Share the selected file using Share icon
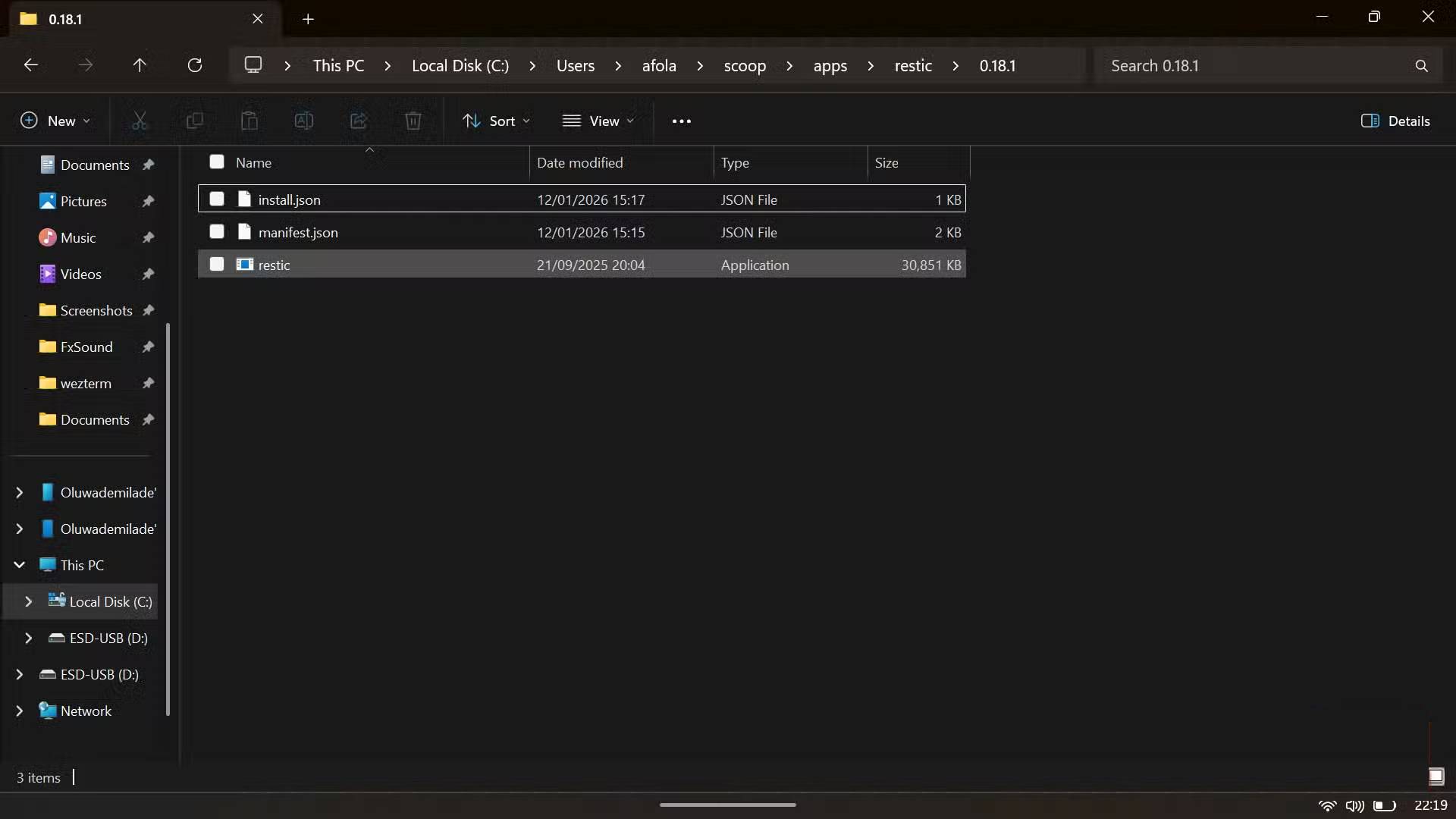Image resolution: width=1456 pixels, height=819 pixels. point(359,121)
